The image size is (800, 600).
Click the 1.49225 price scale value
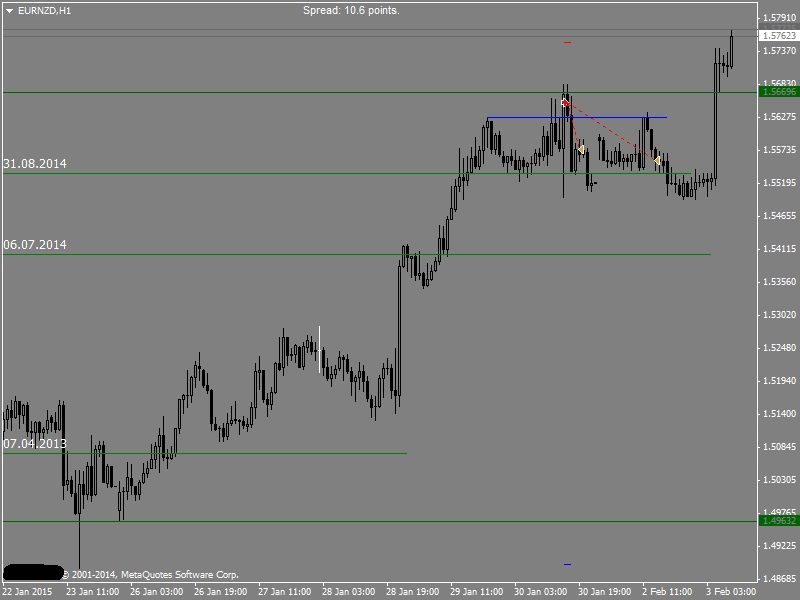coord(779,546)
